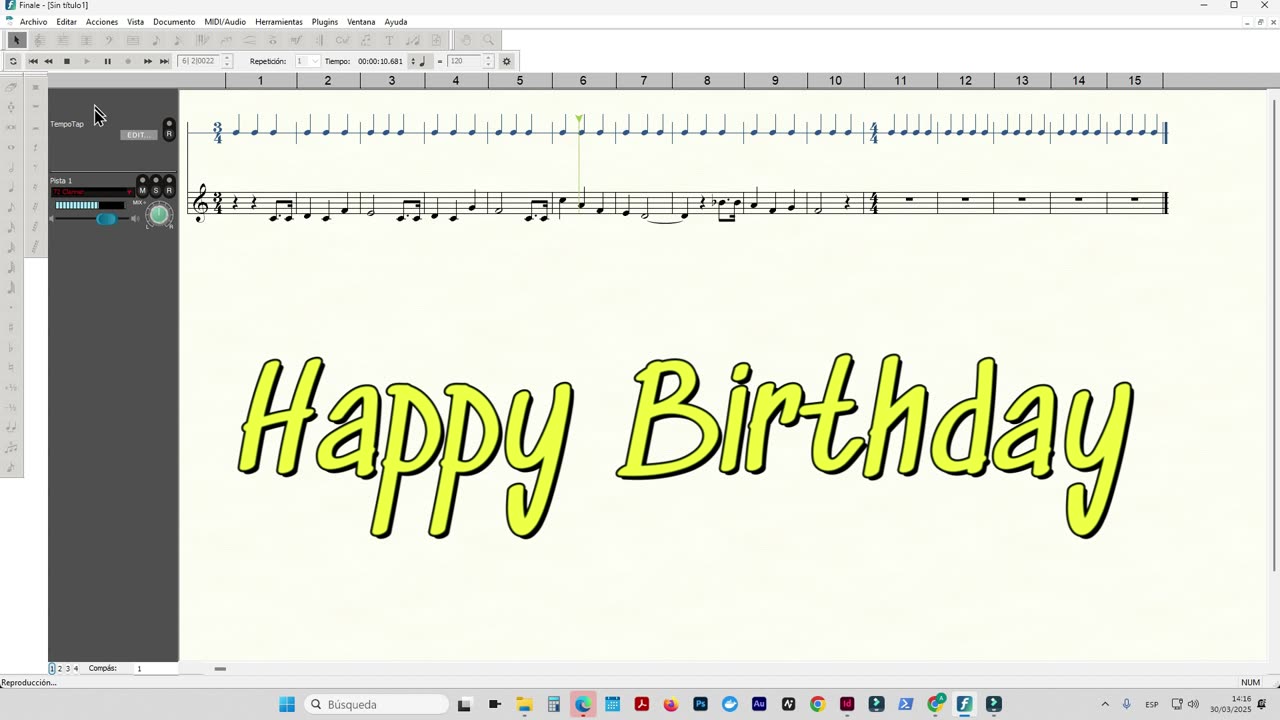Click the fast-forward playback button
The width and height of the screenshot is (1280, 720).
148,61
